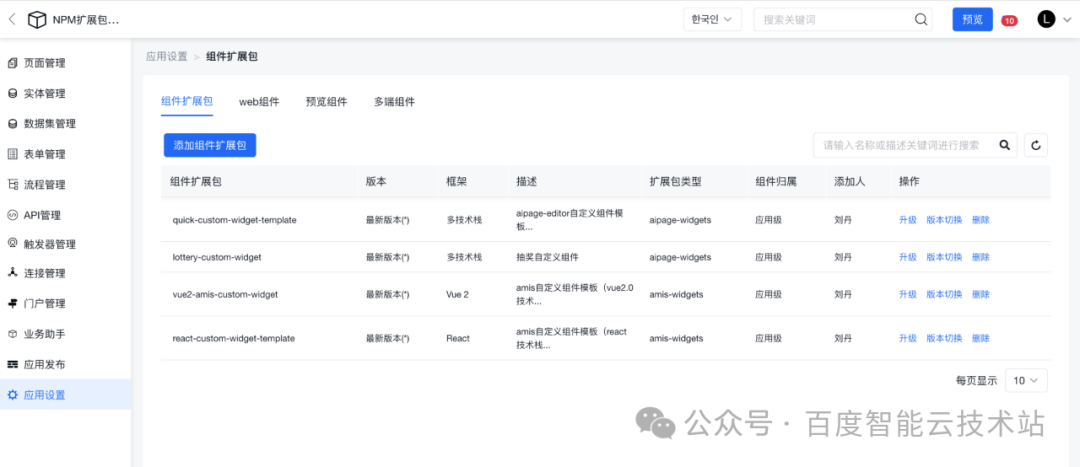Click the NPM扩展包 title text in header
This screenshot has height=467, width=1080.
point(86,20)
